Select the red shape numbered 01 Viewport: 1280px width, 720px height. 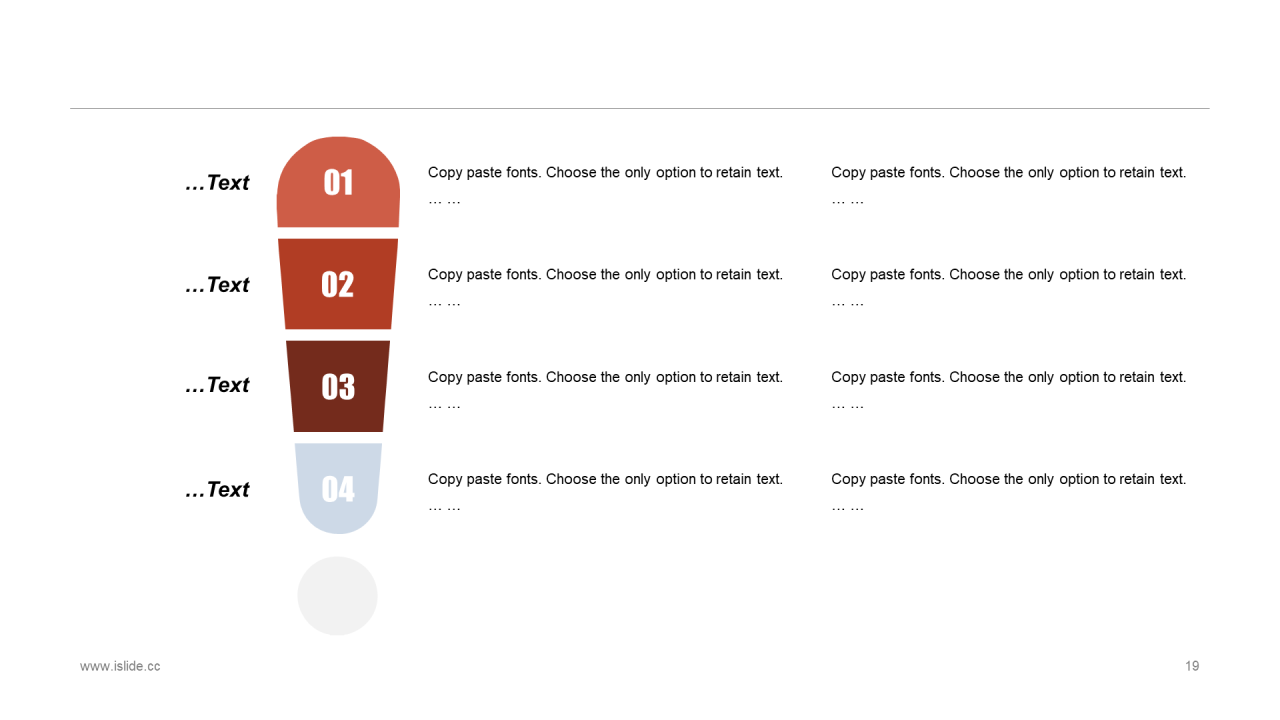pos(338,182)
